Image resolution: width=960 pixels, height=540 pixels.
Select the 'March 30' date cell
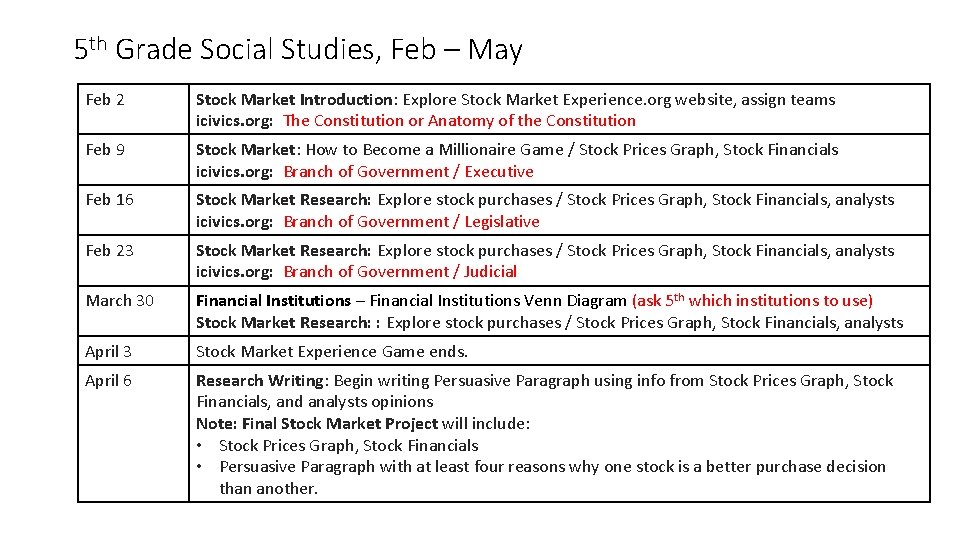click(133, 311)
